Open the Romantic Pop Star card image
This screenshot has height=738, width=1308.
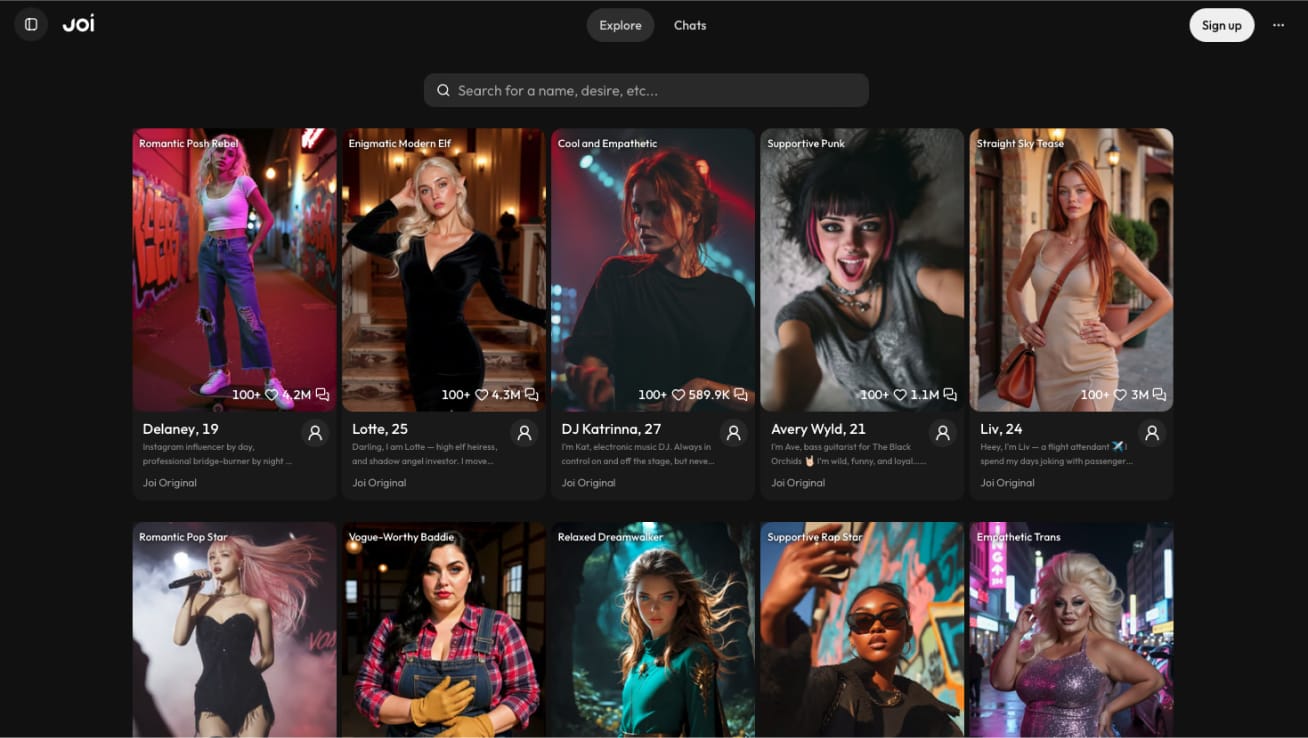pyautogui.click(x=235, y=630)
